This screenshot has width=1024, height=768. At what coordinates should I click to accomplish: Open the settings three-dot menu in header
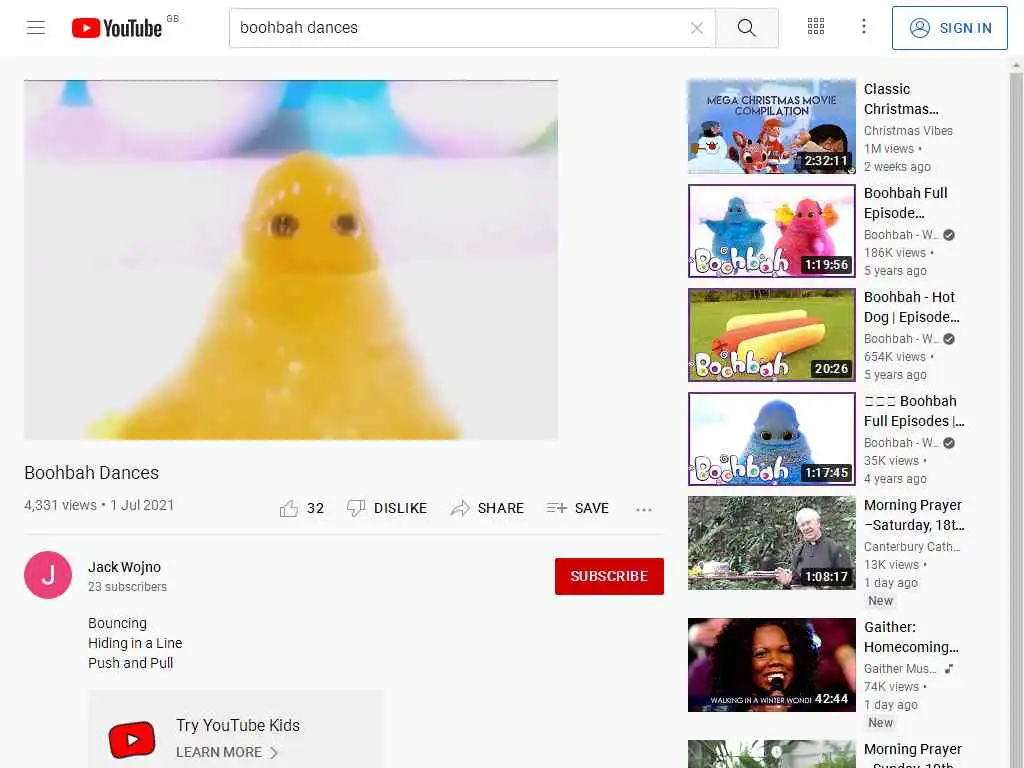(x=863, y=27)
